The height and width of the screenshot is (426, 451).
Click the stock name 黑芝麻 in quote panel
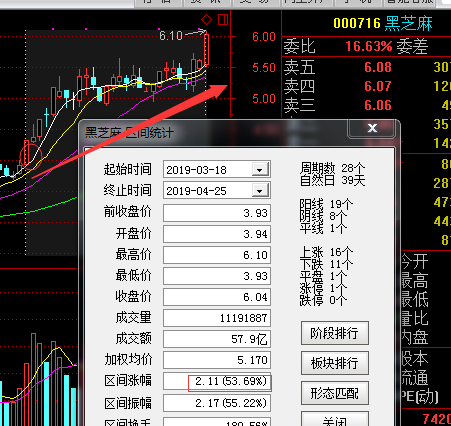point(409,23)
